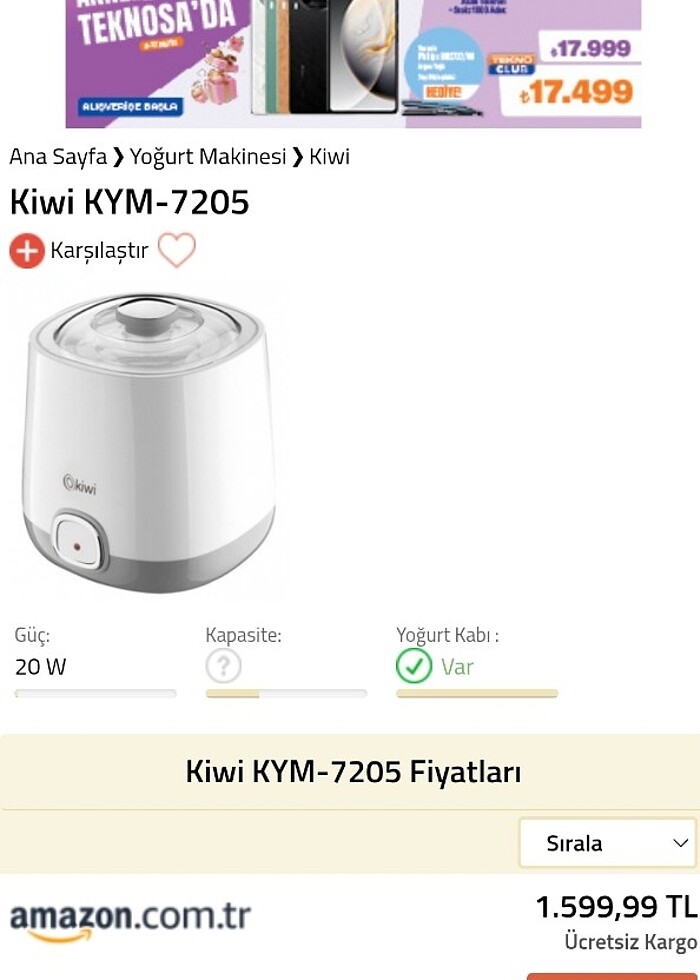Click the Teknosa phone advertisement banner
The width and height of the screenshot is (700, 980).
pos(353,64)
